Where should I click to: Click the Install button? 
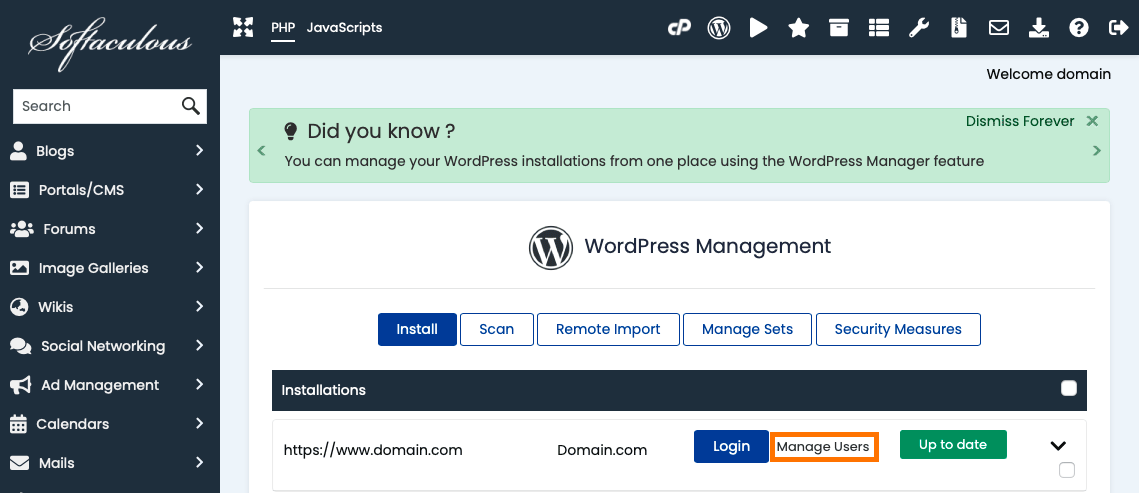[417, 330]
